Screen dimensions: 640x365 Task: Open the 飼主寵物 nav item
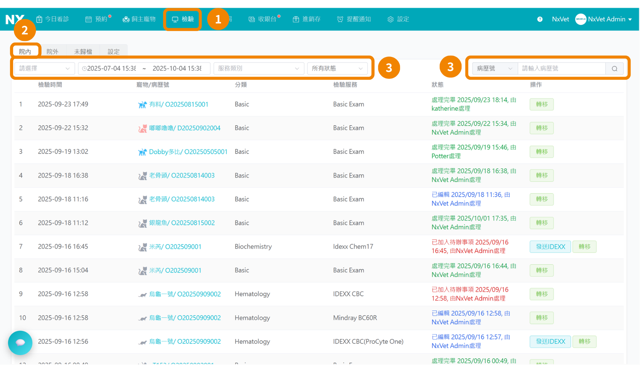pyautogui.click(x=139, y=19)
